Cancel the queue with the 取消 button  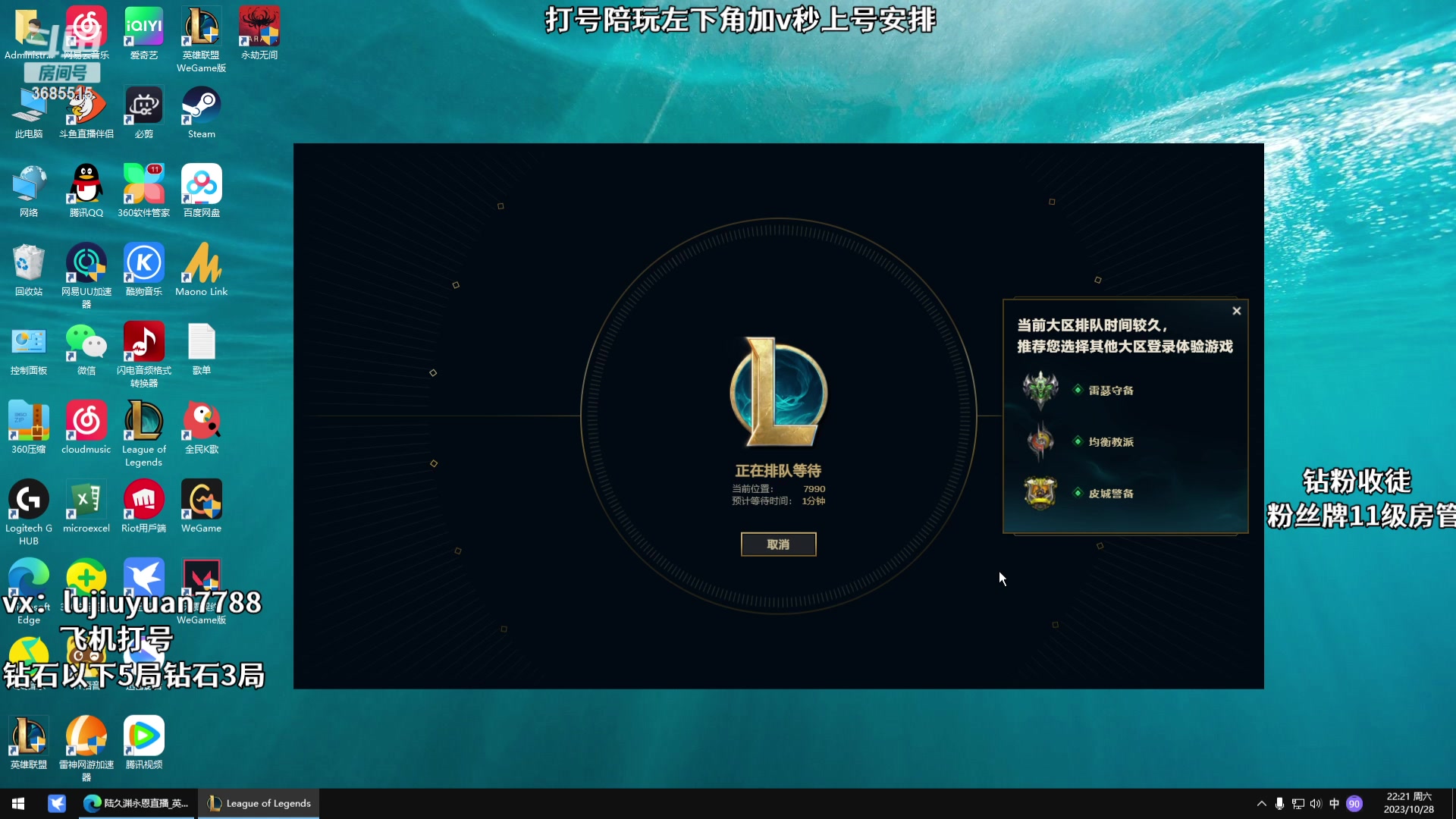(x=778, y=544)
